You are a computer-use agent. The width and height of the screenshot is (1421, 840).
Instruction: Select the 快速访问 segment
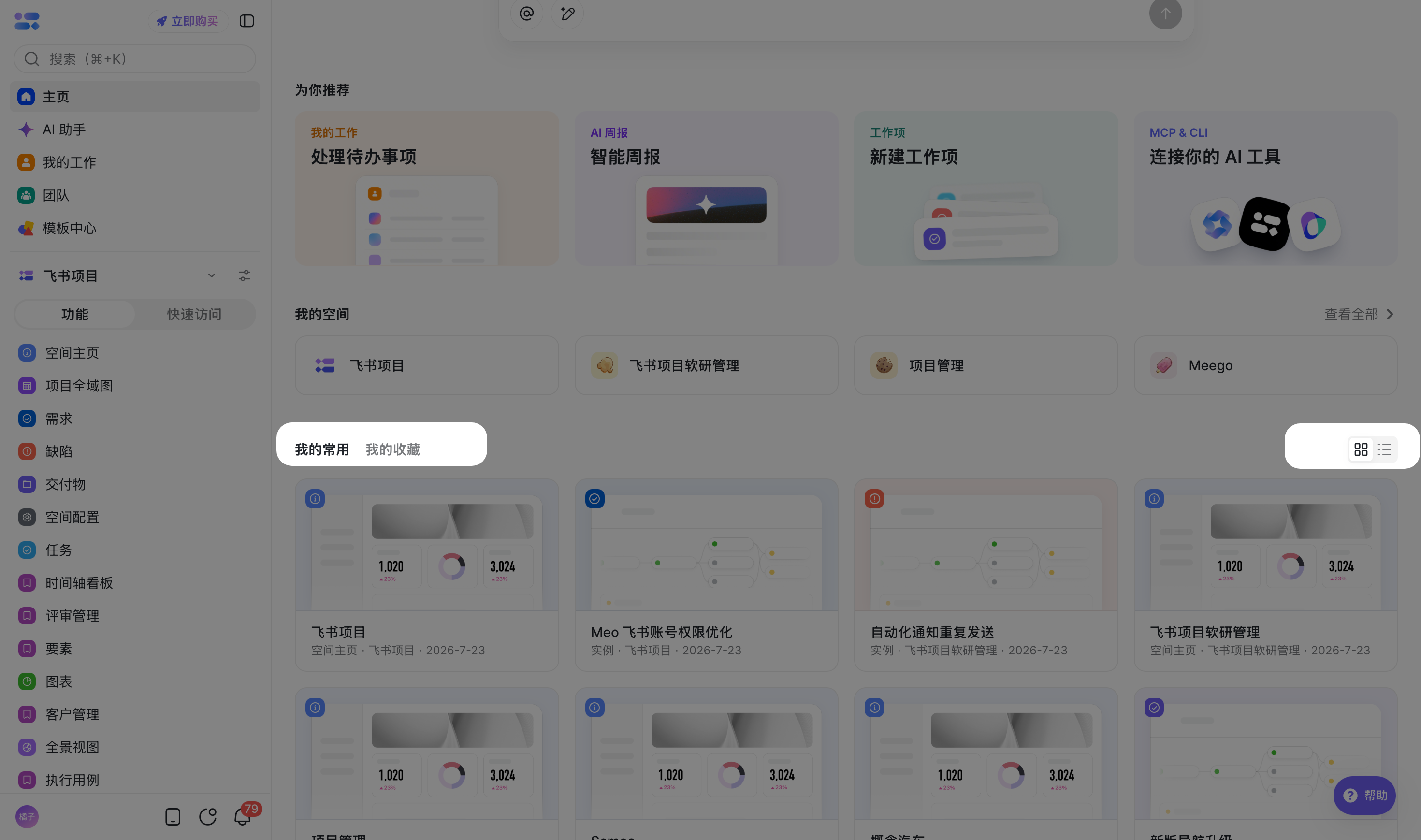194,314
